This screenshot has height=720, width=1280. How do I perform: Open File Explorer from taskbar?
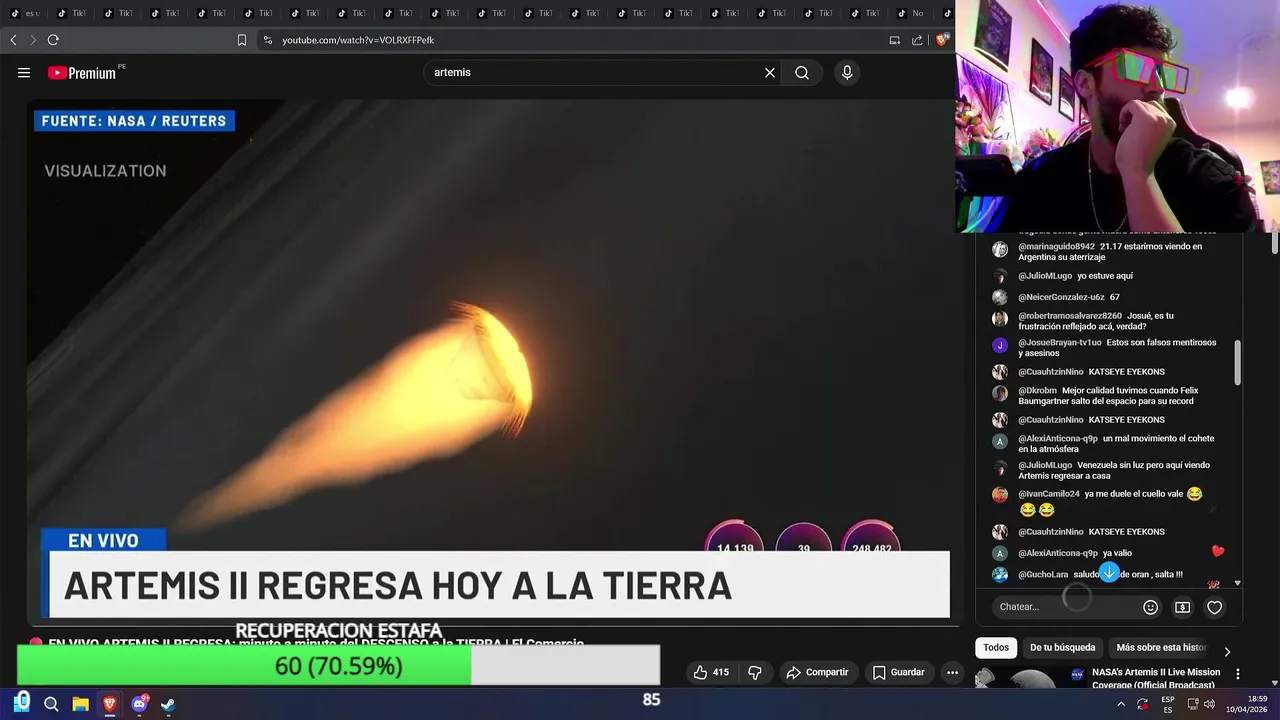(x=80, y=704)
